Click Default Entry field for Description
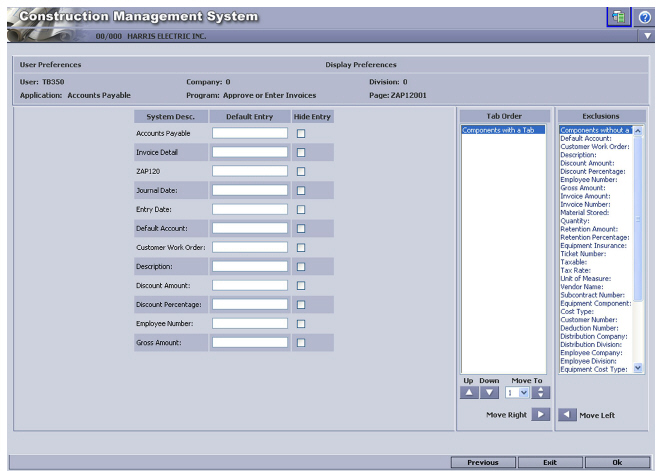664x471 pixels. pos(250,266)
